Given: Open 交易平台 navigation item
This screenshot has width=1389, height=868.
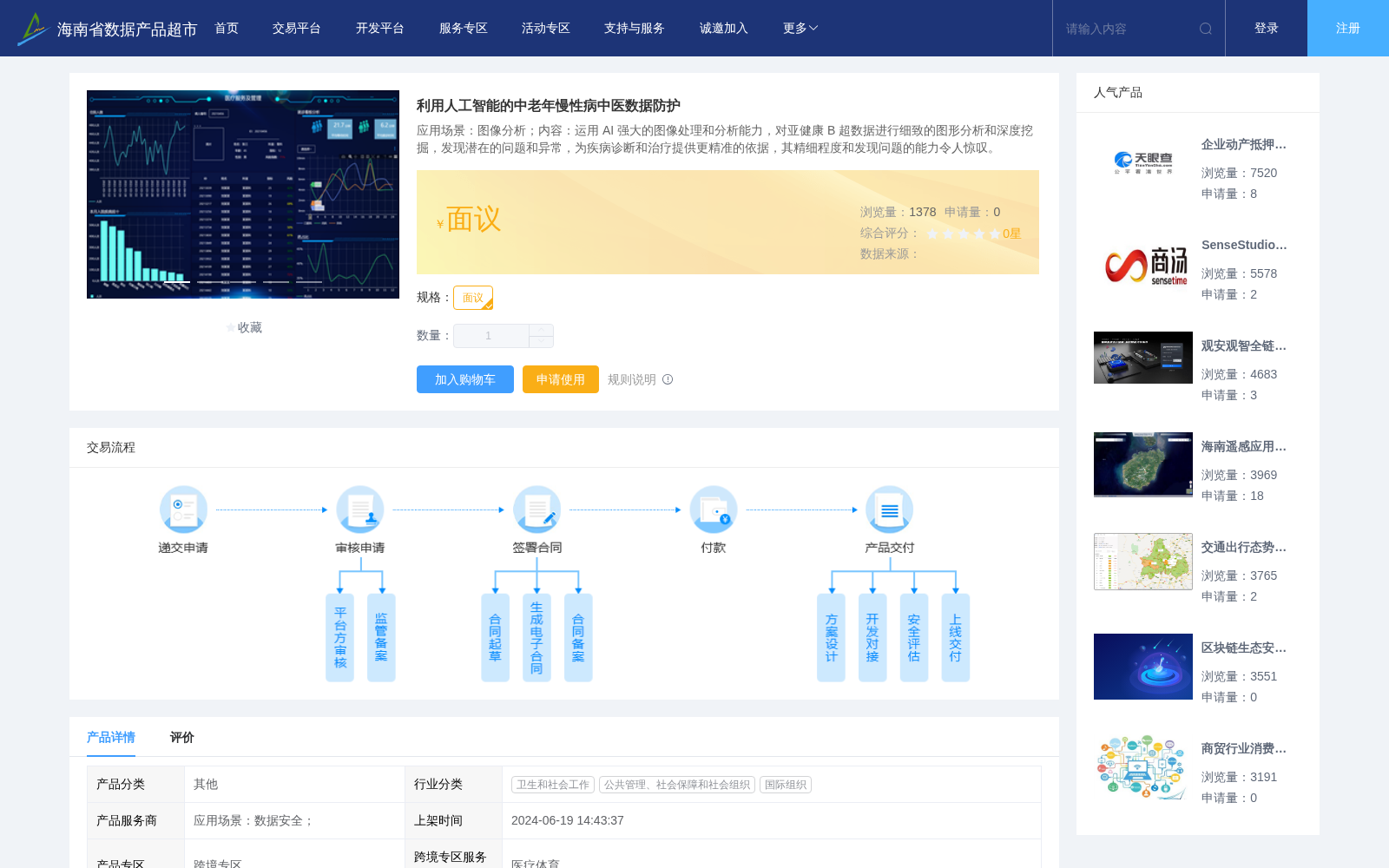Looking at the screenshot, I should pos(297,29).
